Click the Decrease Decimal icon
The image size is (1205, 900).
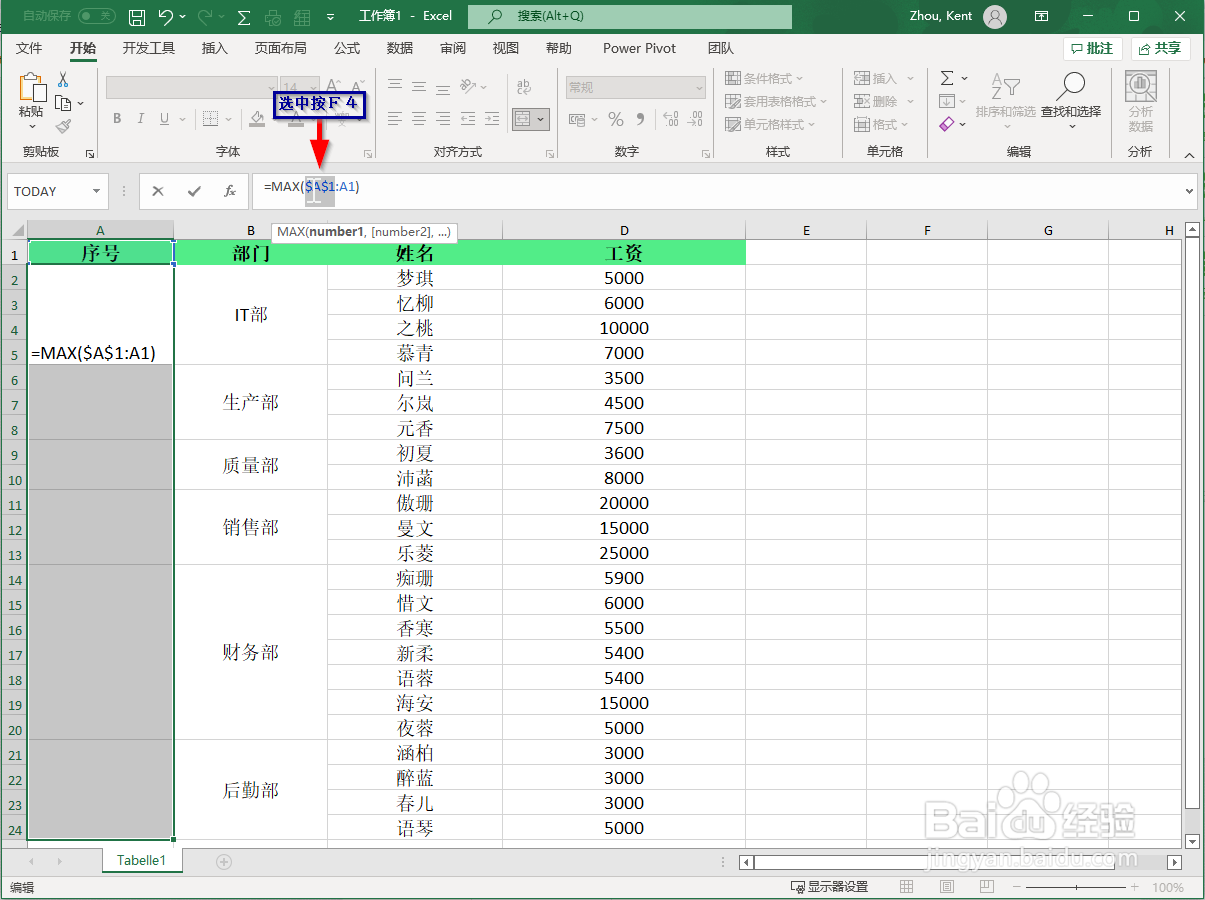[695, 120]
